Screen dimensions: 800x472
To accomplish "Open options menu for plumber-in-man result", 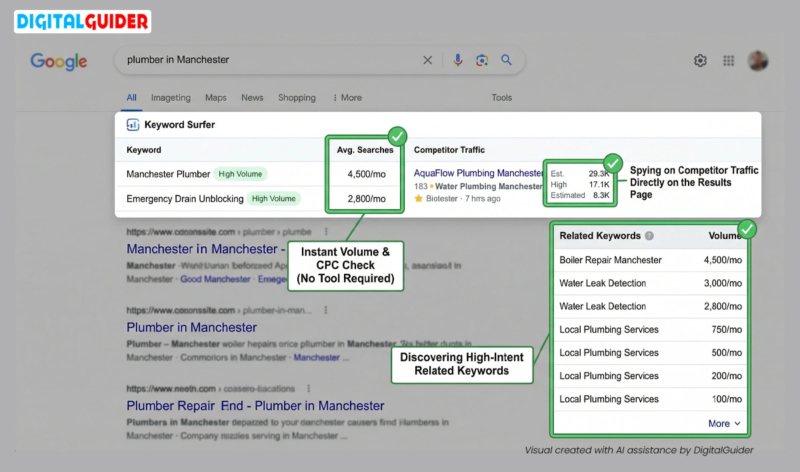I will tap(326, 310).
